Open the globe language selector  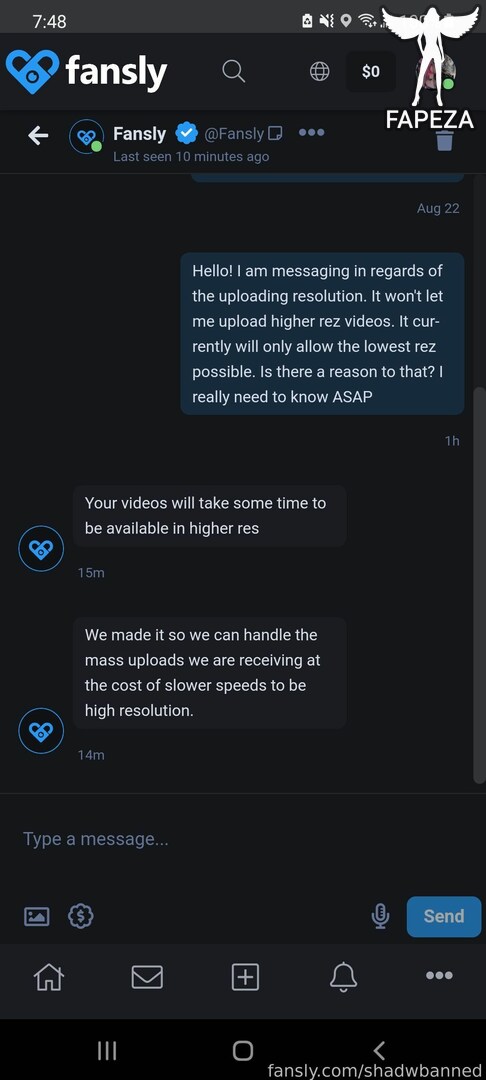point(319,71)
